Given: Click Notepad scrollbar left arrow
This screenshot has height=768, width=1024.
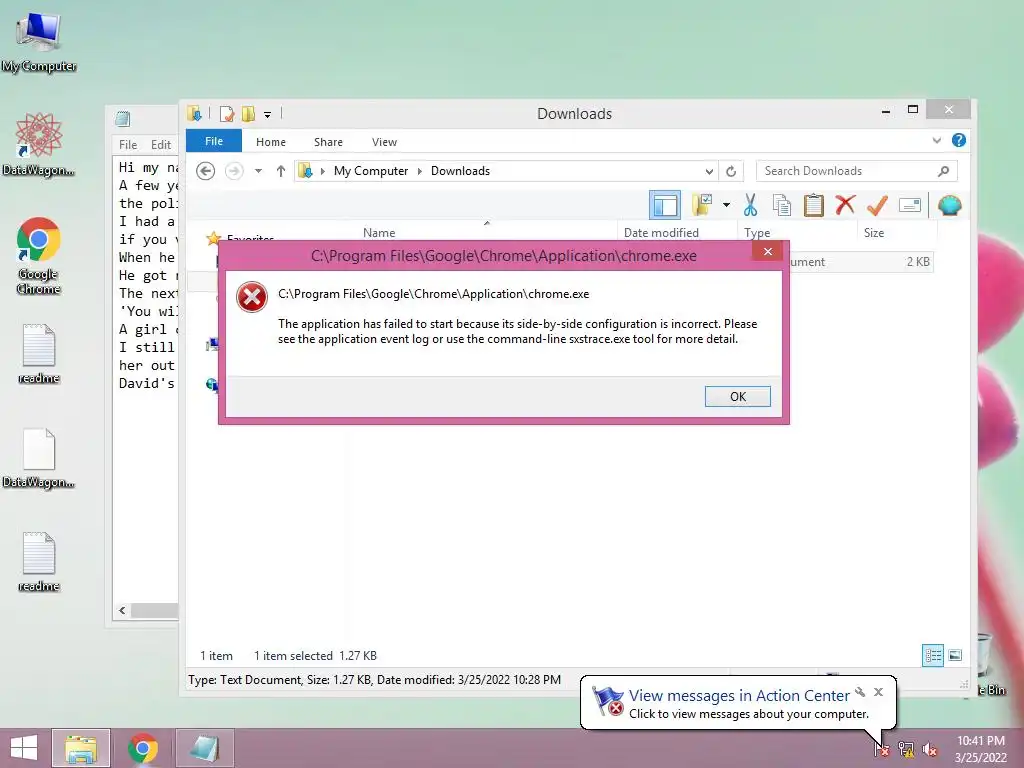Looking at the screenshot, I should [122, 610].
